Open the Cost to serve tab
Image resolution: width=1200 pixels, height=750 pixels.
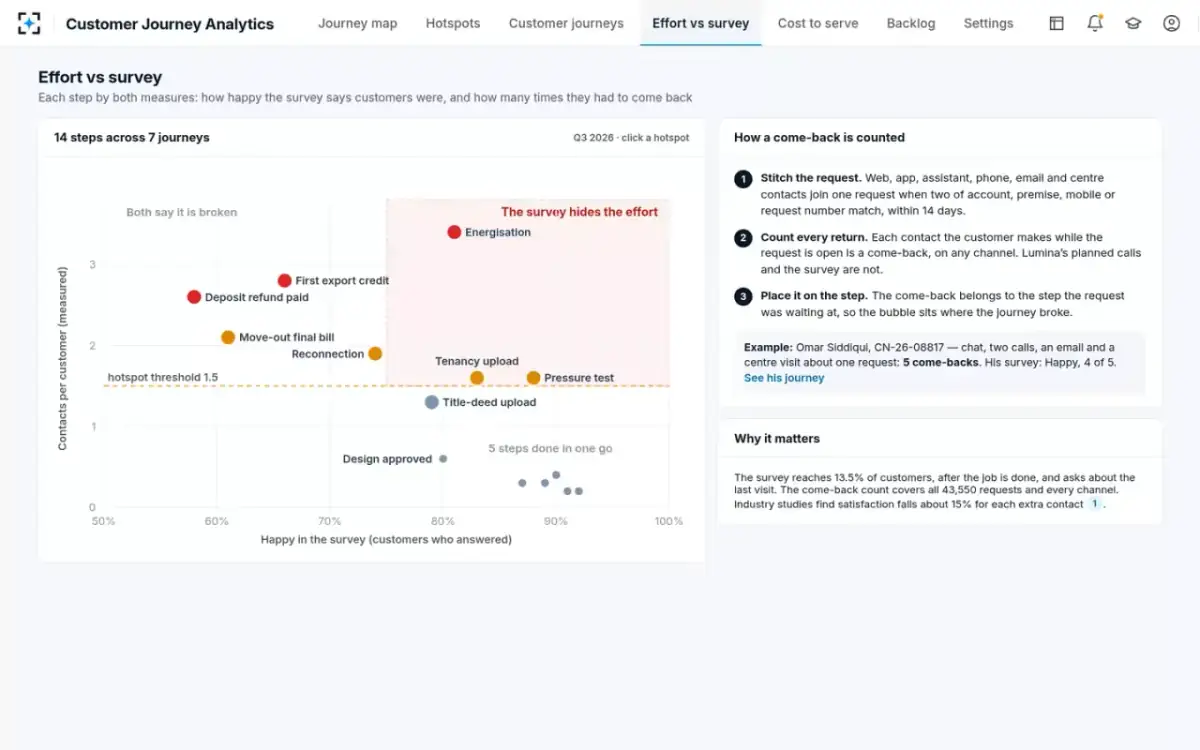pyautogui.click(x=818, y=23)
